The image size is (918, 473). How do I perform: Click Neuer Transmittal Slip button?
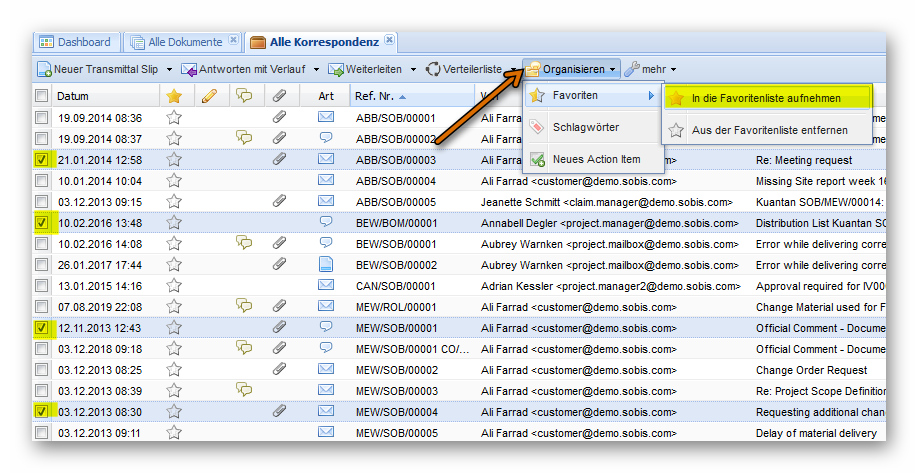coord(97,69)
